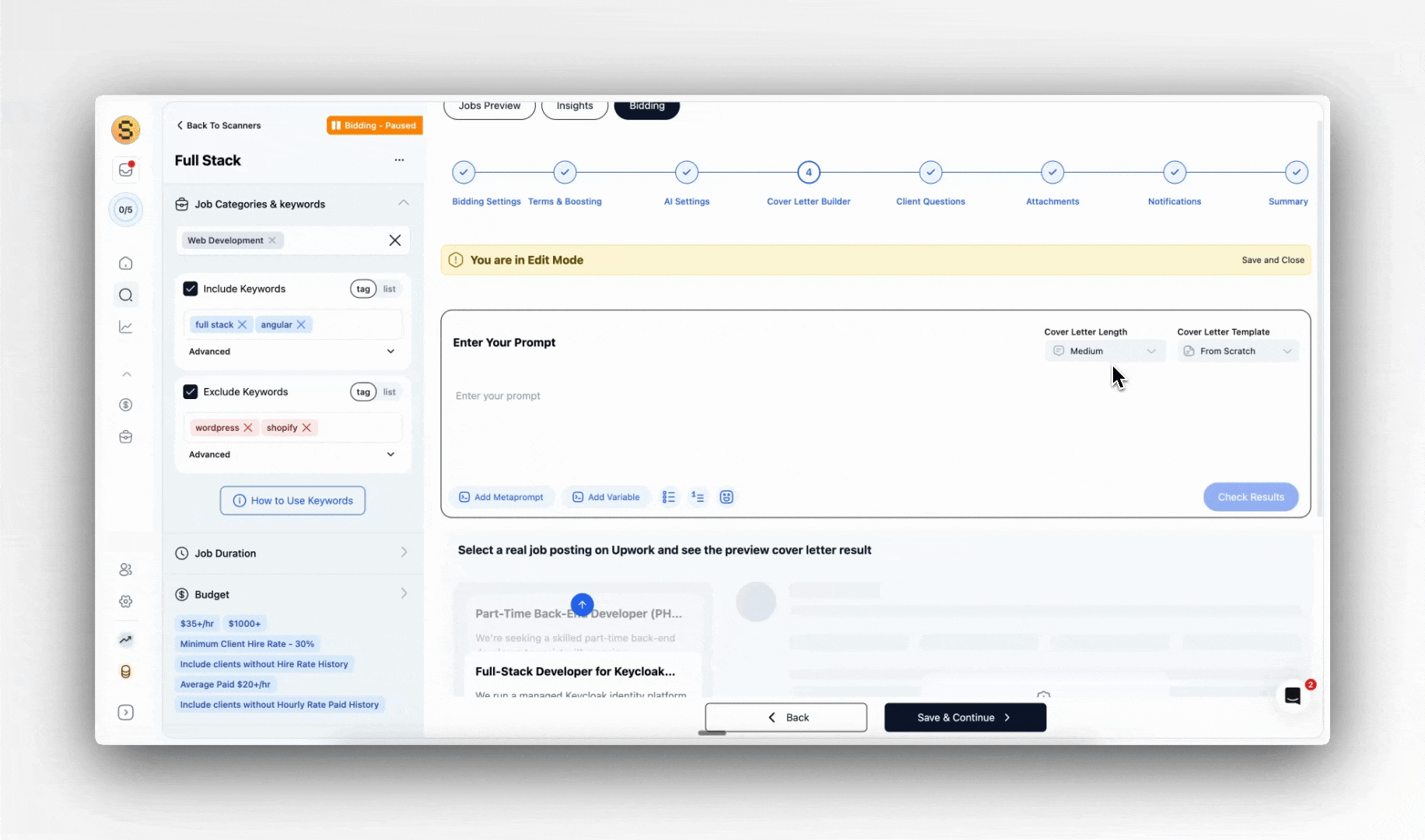Screen dimensions: 1425x840
Task: Click the Back button at bottom
Action: (786, 717)
